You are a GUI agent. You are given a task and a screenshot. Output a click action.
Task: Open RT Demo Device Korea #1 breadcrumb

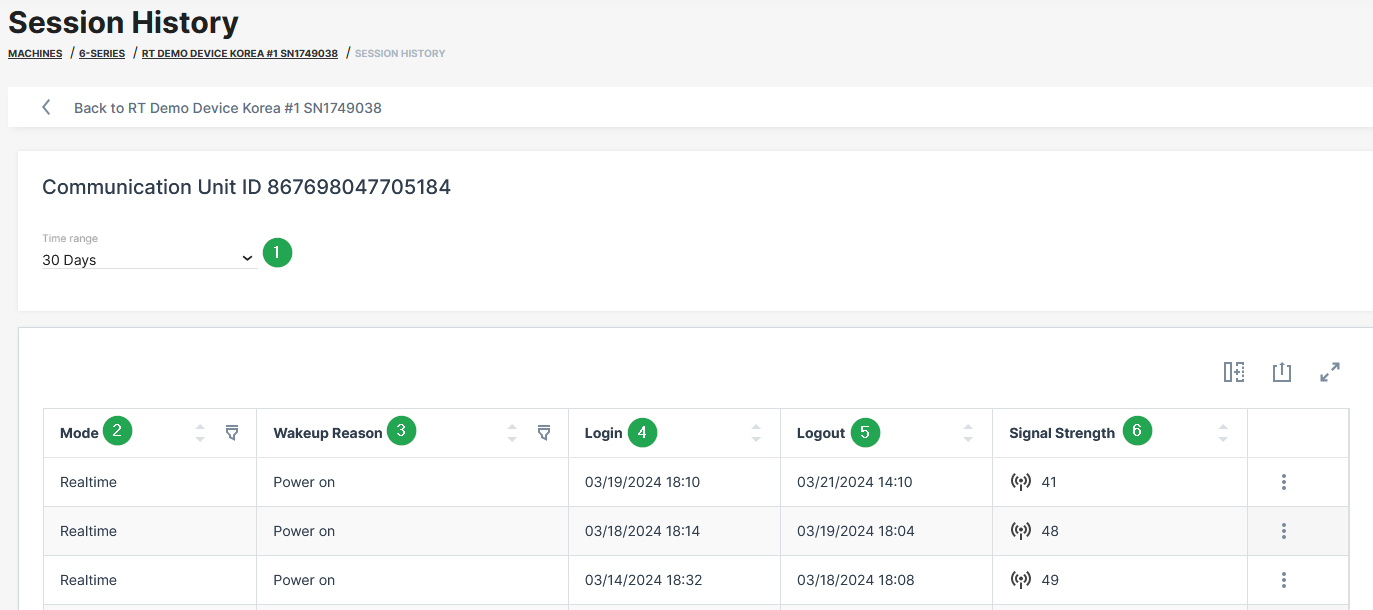[240, 53]
